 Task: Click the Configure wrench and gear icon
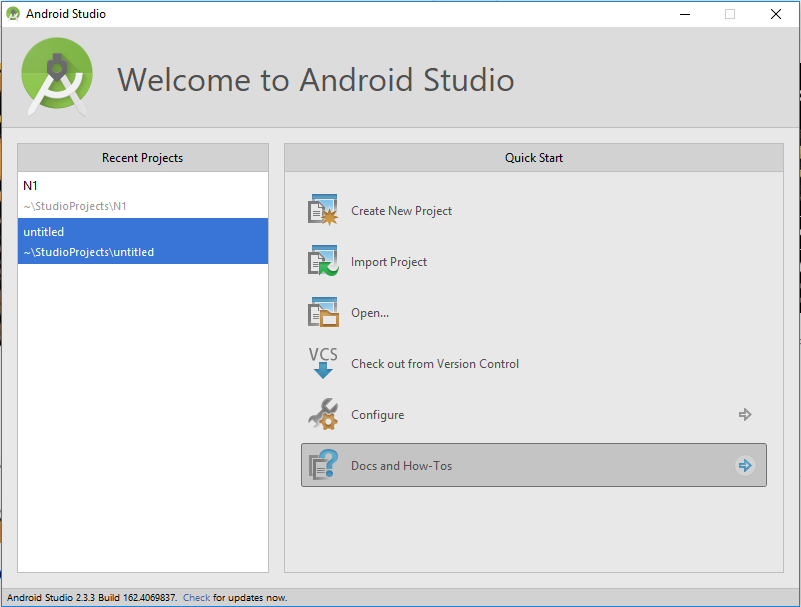(x=323, y=414)
